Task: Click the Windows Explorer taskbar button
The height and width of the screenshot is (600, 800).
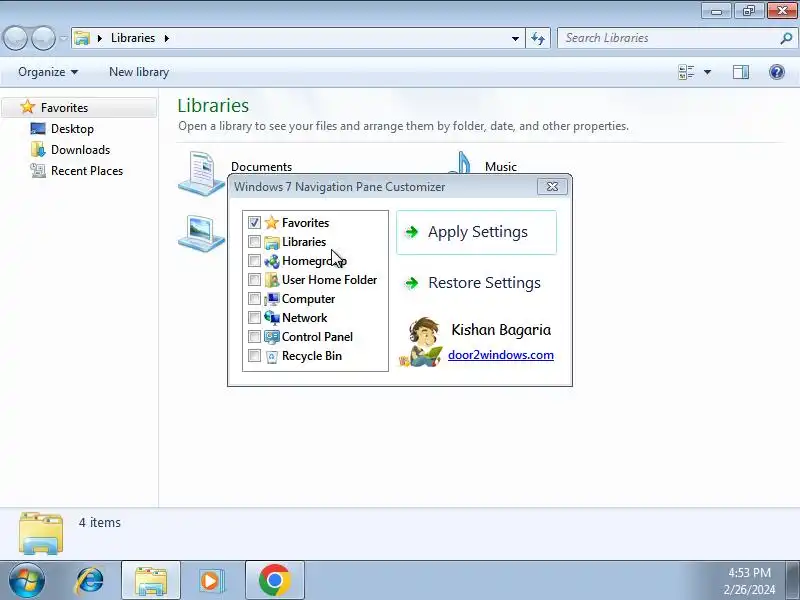Action: [x=151, y=581]
